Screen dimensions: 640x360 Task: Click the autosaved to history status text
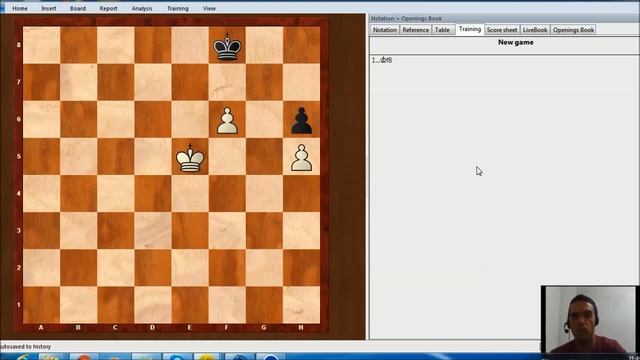click(x=25, y=347)
